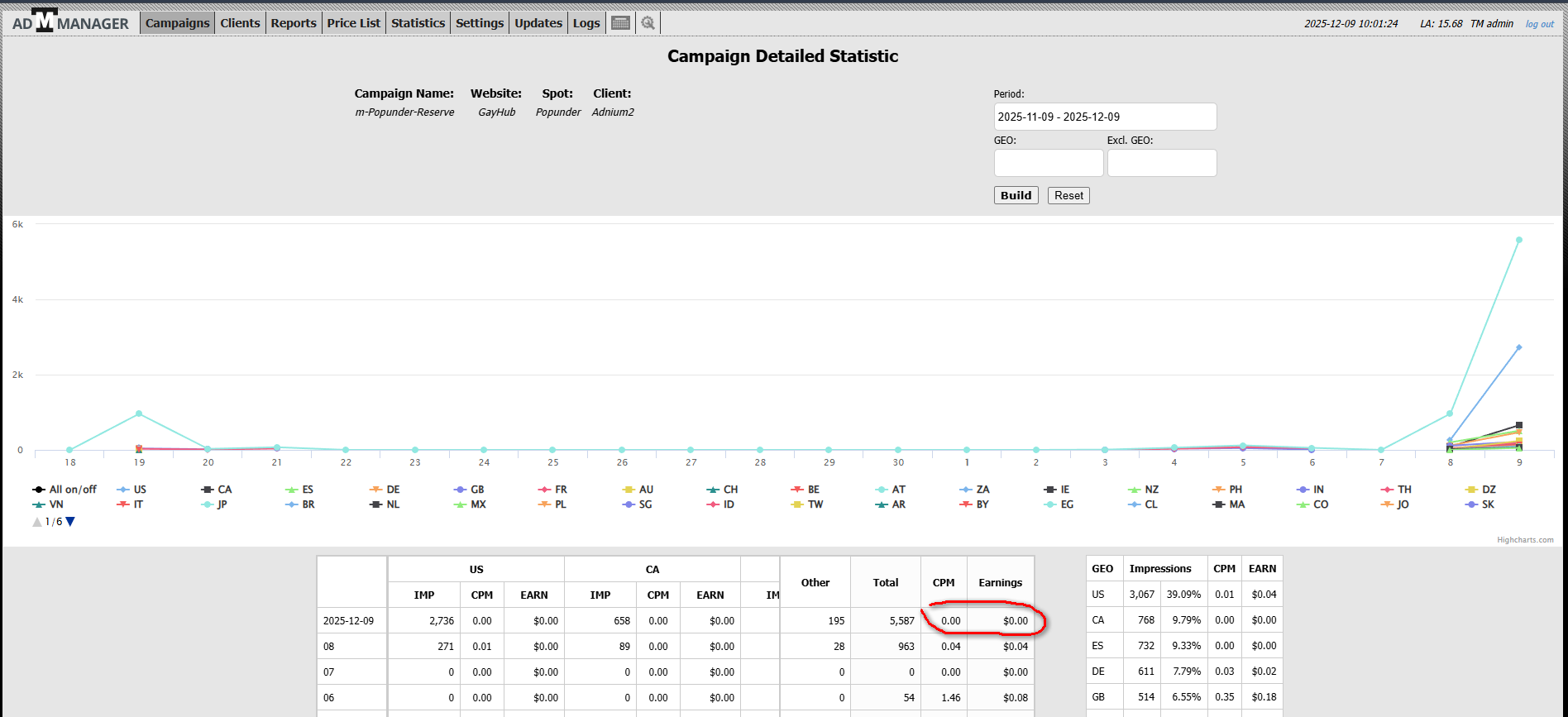This screenshot has width=1568, height=717.
Task: Switch to the Statistics tab
Action: [x=418, y=23]
